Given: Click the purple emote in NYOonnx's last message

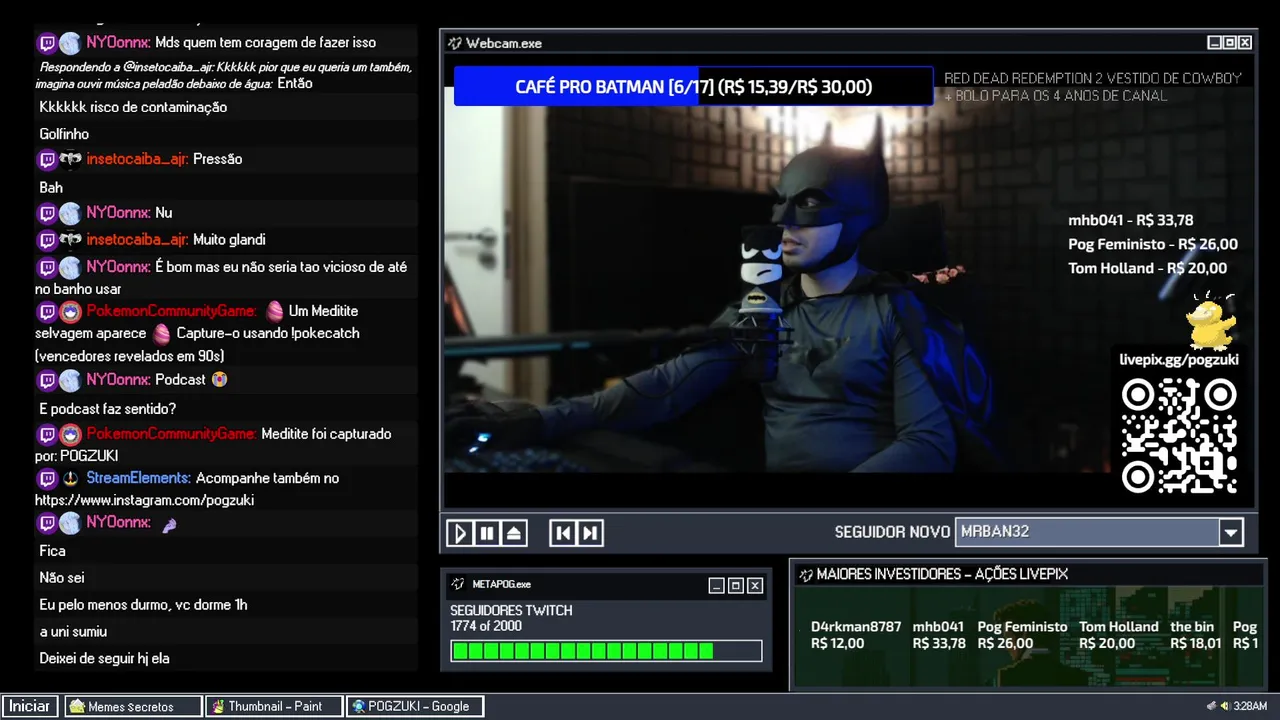Looking at the screenshot, I should [x=169, y=524].
